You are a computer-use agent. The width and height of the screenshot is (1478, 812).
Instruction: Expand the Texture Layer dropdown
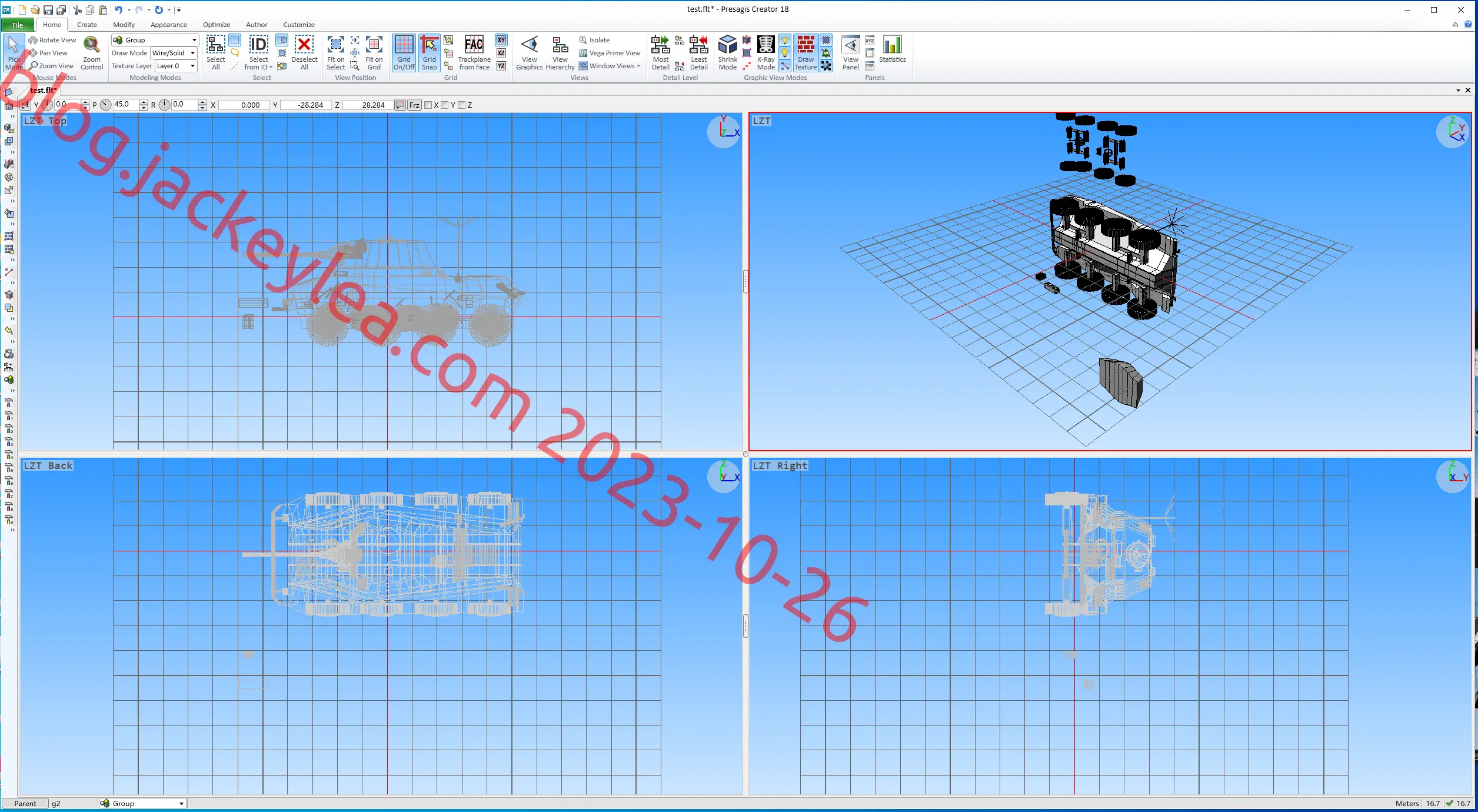[176, 66]
